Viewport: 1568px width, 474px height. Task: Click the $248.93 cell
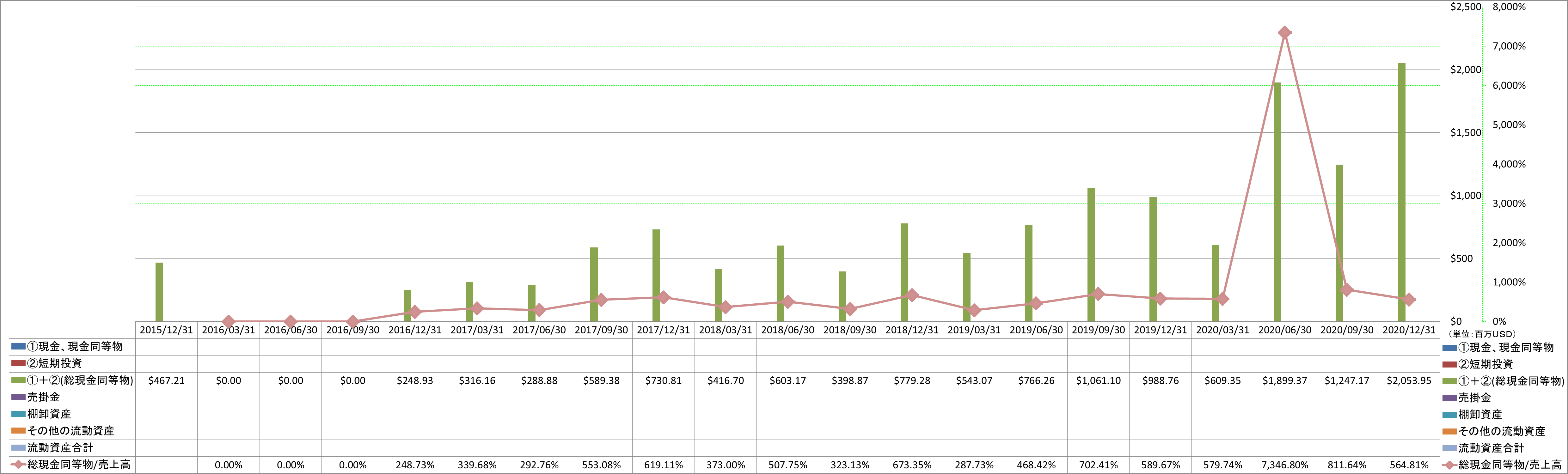[x=414, y=380]
